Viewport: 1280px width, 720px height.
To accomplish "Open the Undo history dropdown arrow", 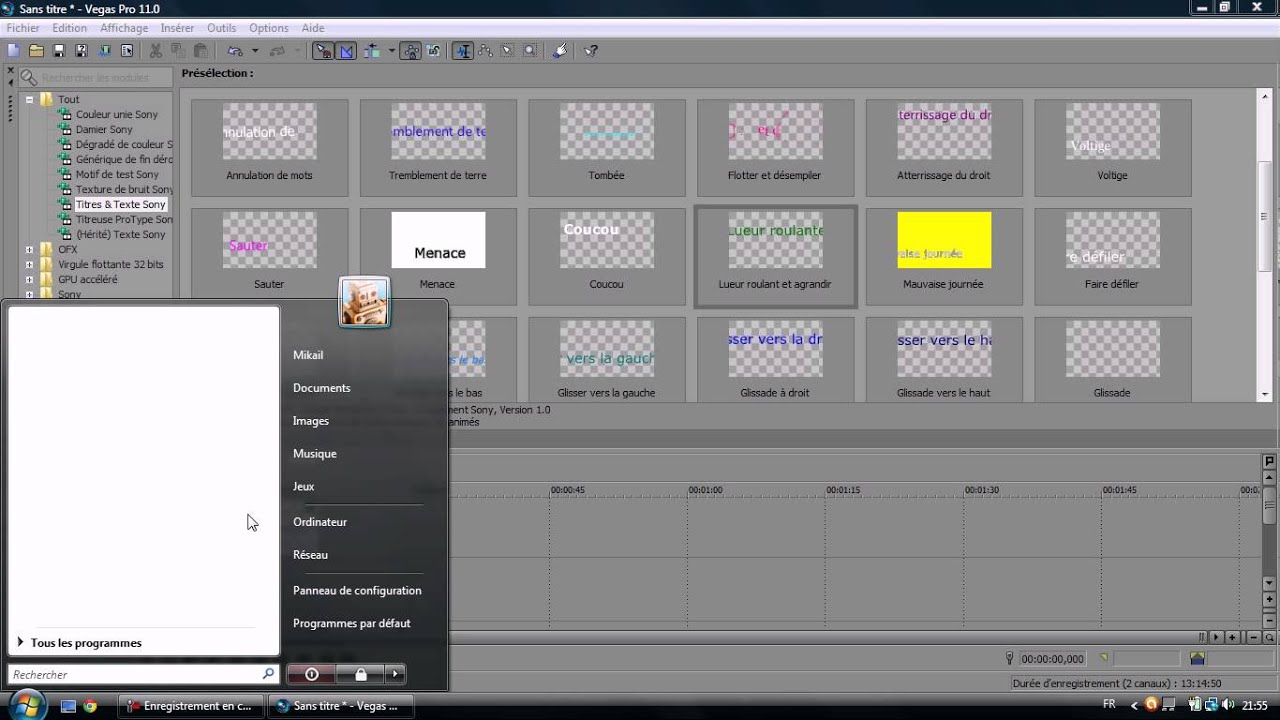I will [254, 51].
